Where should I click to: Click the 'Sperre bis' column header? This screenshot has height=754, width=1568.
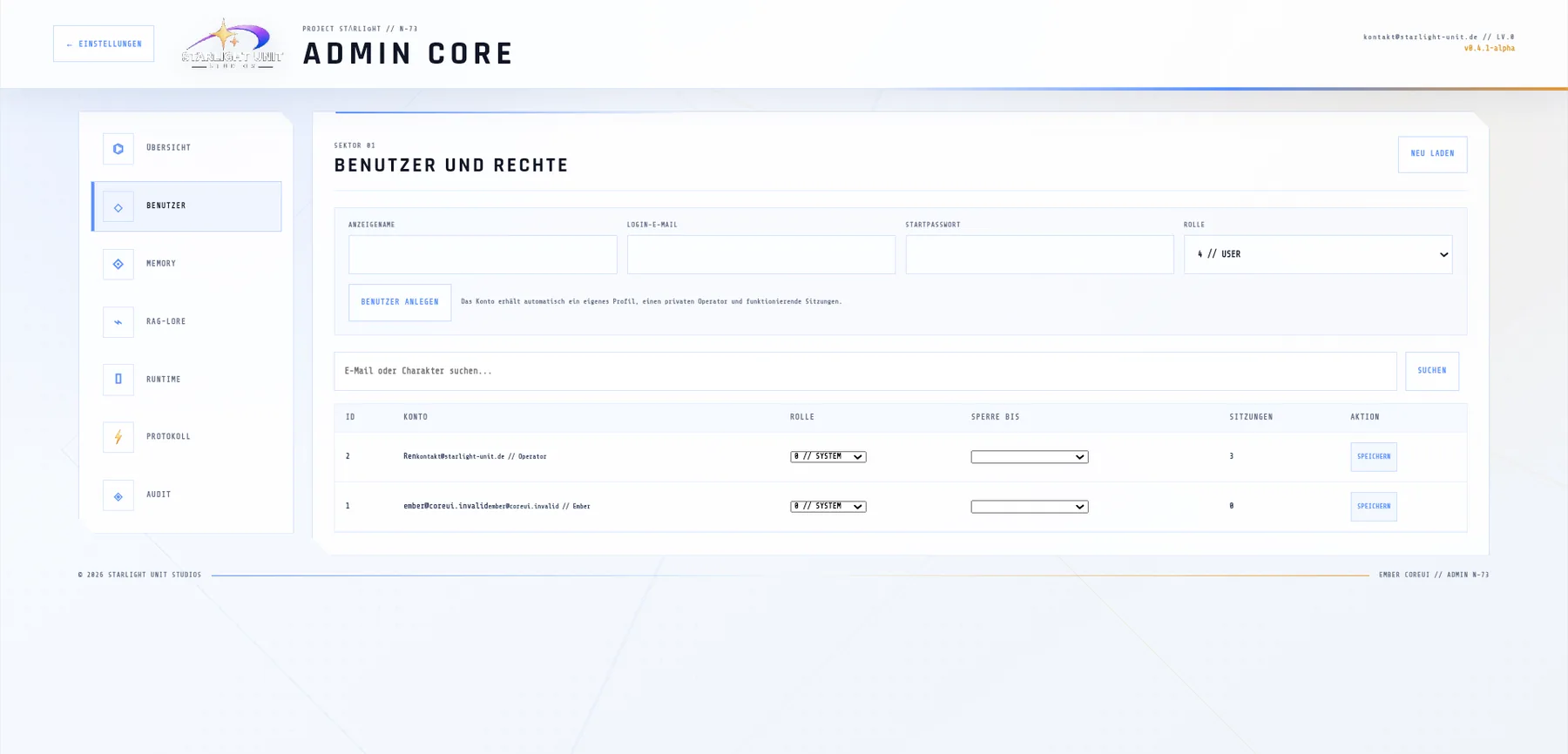pos(996,417)
